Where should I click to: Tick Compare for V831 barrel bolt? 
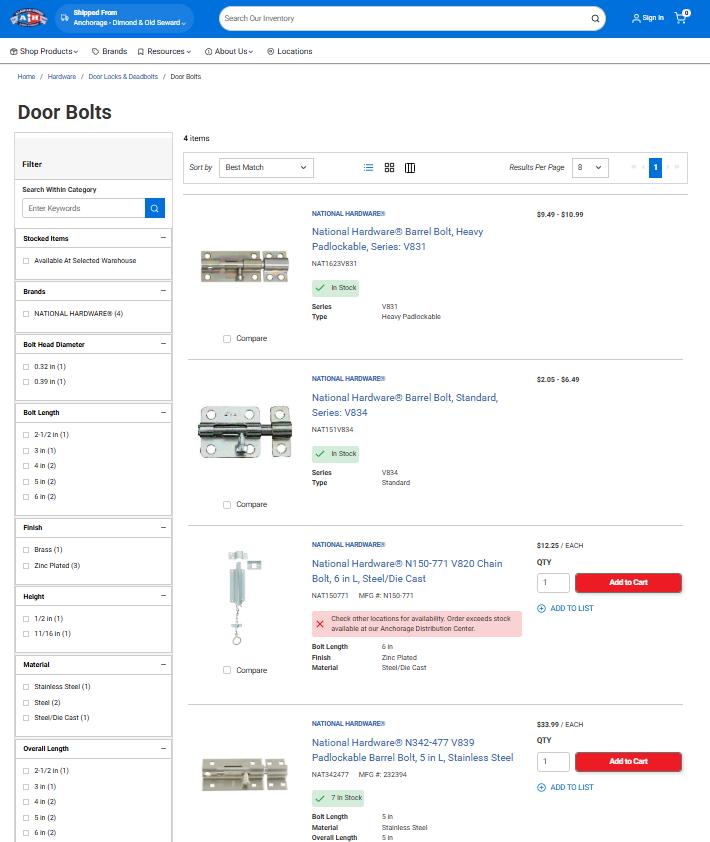click(x=227, y=339)
